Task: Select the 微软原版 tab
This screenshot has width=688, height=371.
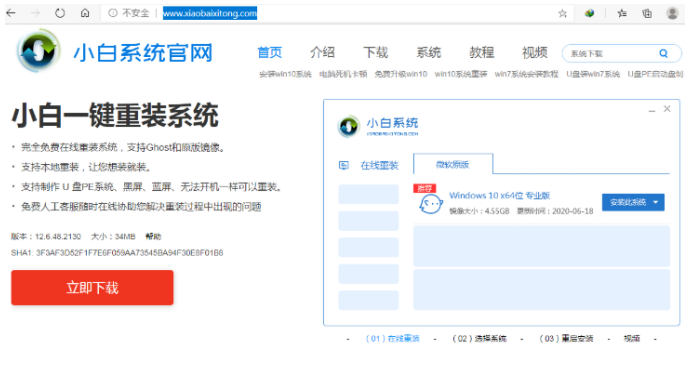Action: point(453,164)
